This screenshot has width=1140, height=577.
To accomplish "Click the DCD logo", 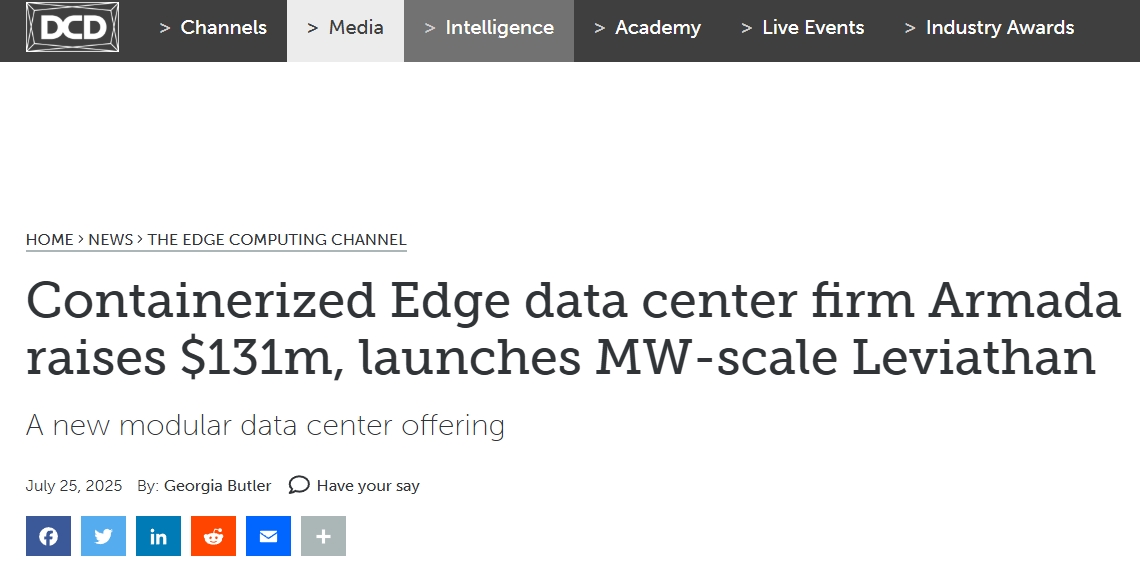I will [x=72, y=28].
